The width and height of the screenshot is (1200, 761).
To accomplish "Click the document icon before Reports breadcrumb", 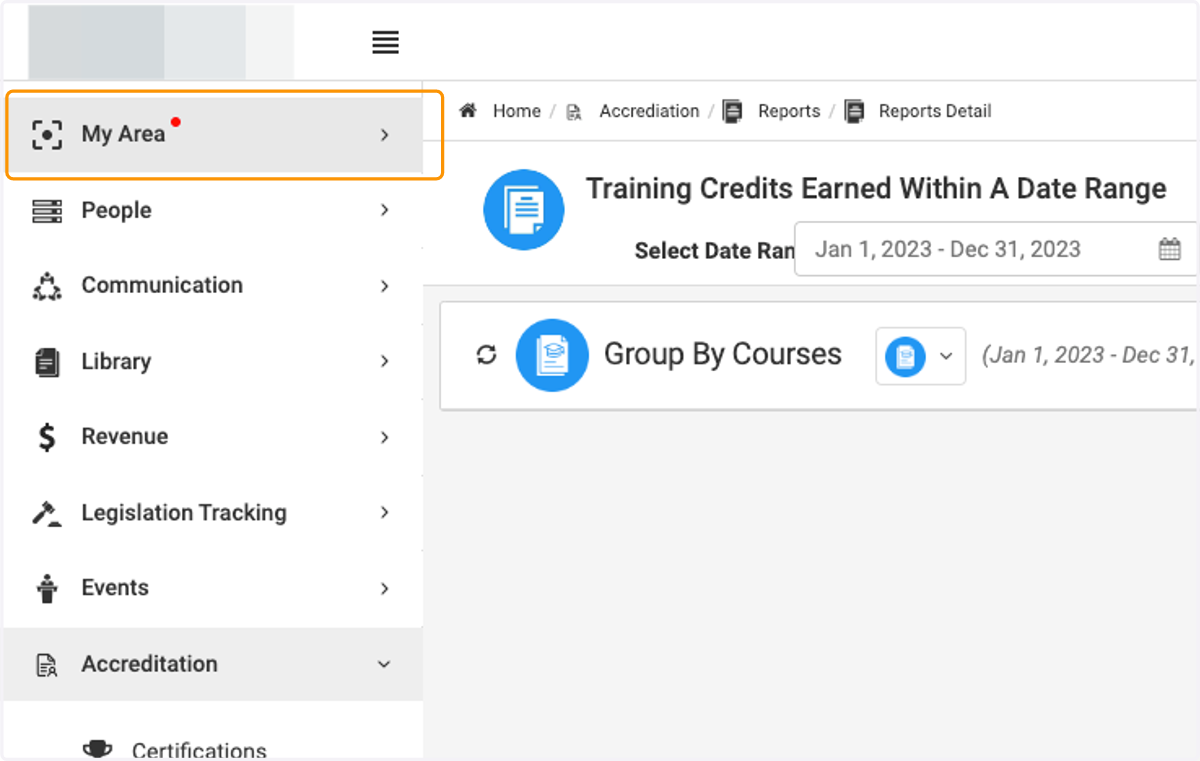I will (732, 111).
